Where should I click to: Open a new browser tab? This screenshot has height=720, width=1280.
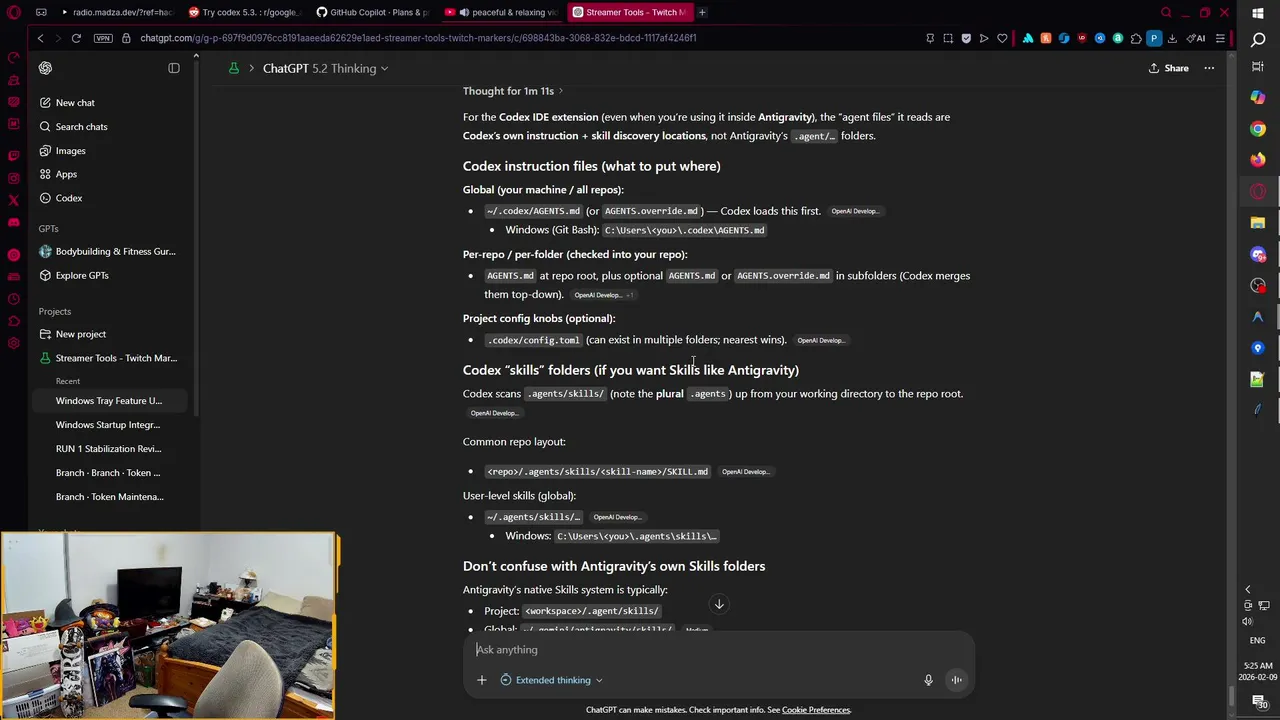tap(702, 12)
